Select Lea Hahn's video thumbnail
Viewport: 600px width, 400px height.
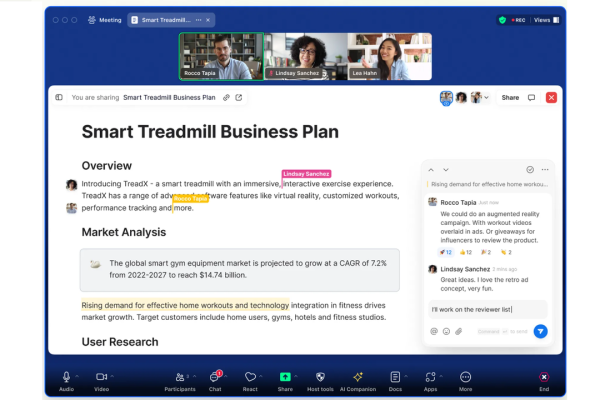pyautogui.click(x=390, y=57)
